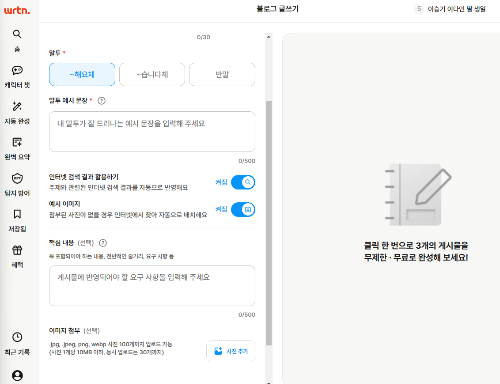Click the 말투 section label
The width and height of the screenshot is (500, 384).
pyautogui.click(x=55, y=53)
